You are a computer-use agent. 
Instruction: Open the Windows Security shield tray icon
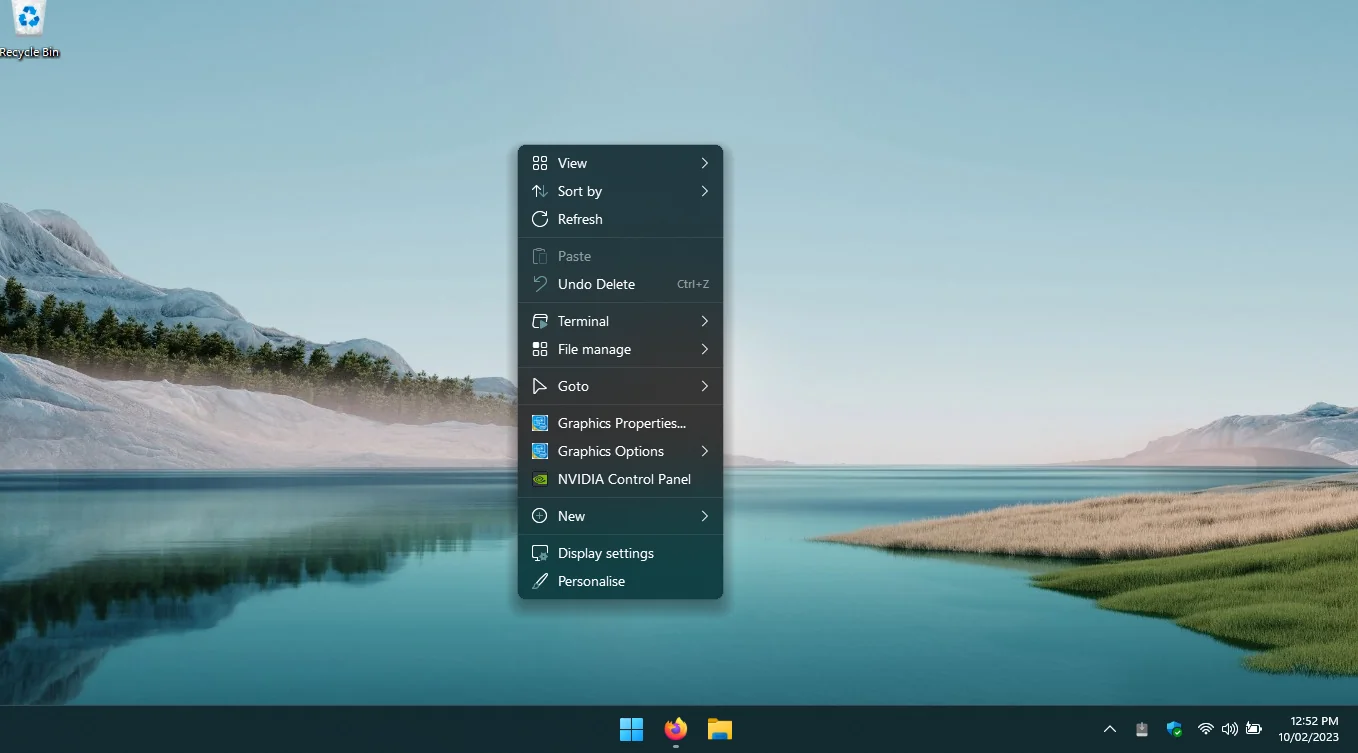coord(1174,729)
